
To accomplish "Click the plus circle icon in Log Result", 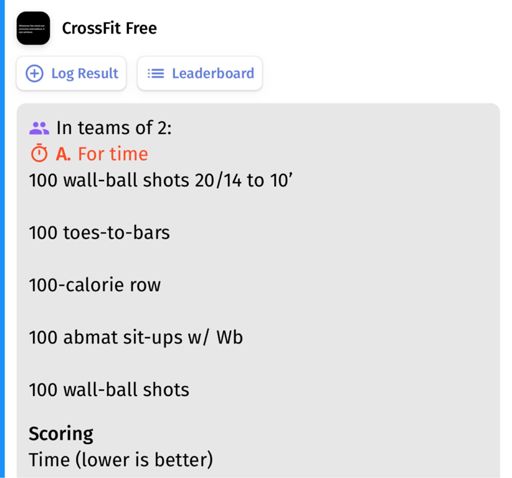I will 35,73.
